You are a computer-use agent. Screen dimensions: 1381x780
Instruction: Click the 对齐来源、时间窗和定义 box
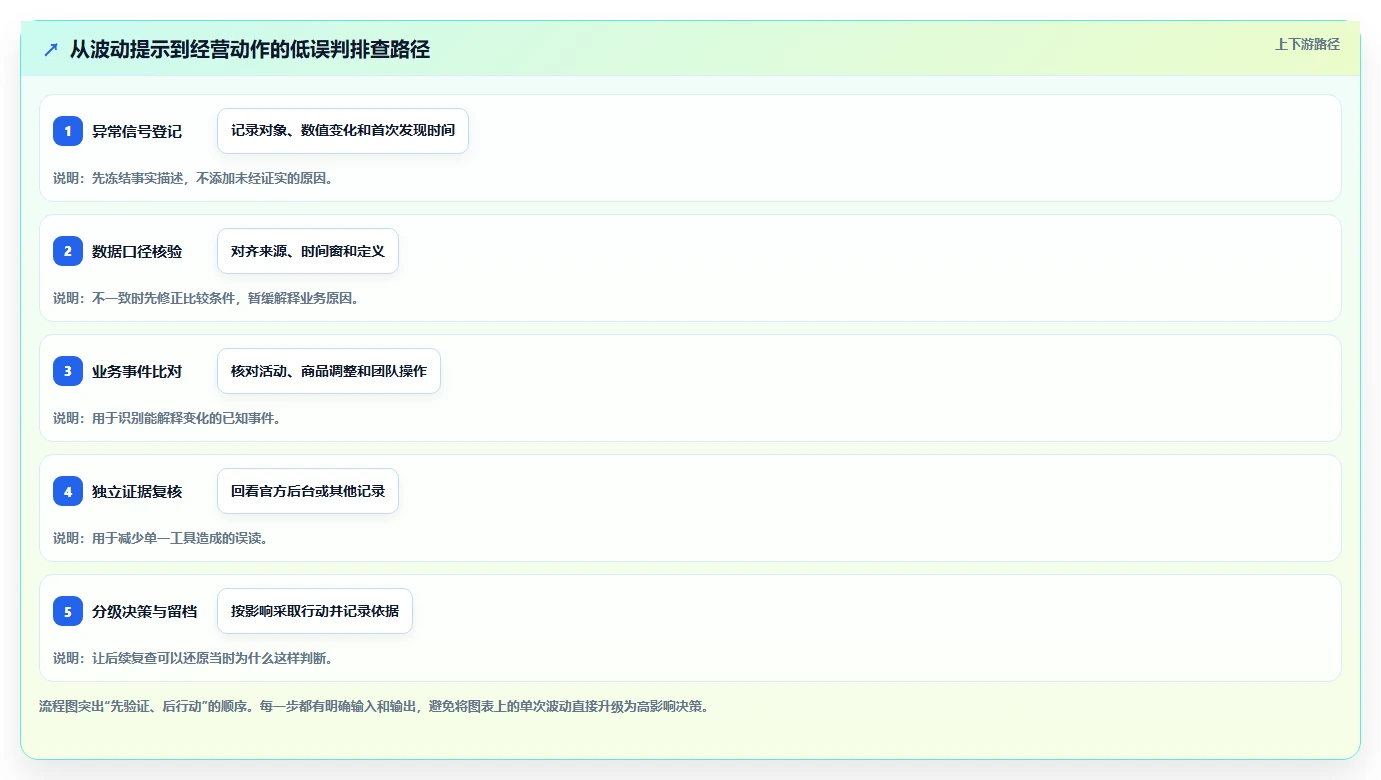click(308, 251)
